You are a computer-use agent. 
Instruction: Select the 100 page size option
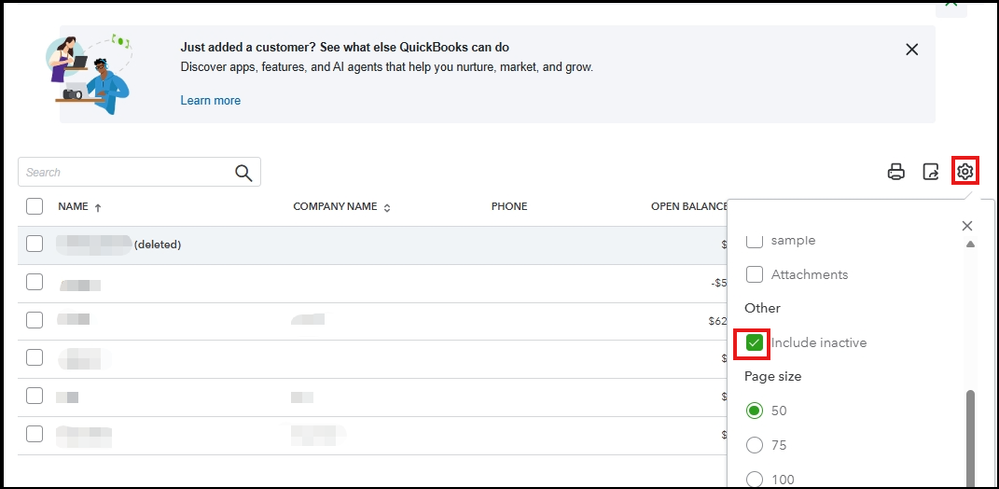click(x=755, y=479)
